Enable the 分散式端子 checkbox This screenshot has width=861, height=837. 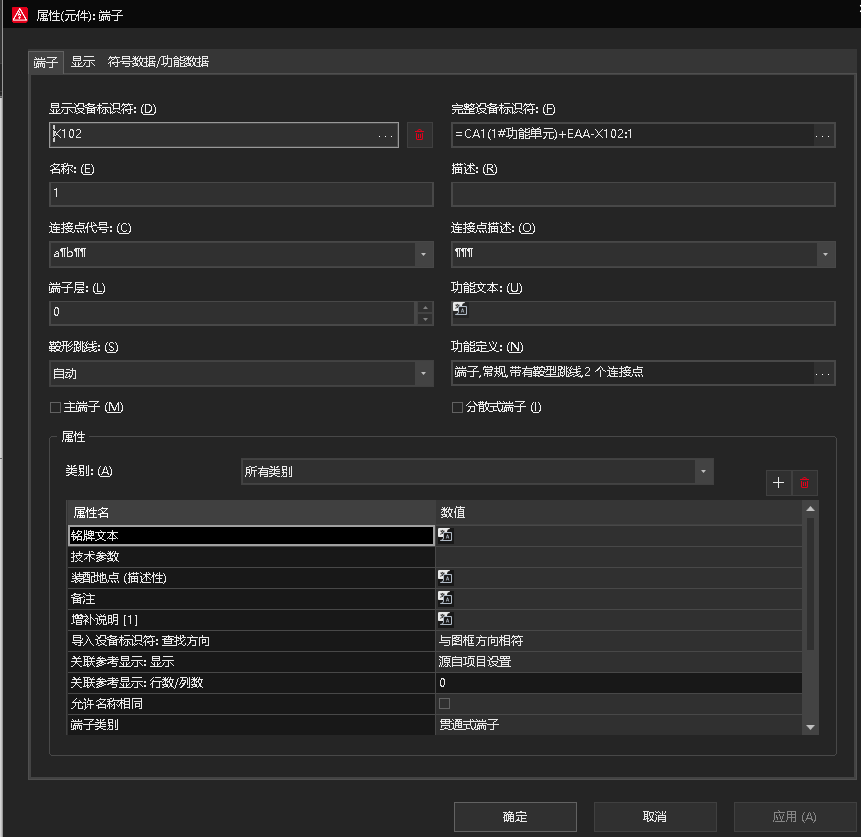pyautogui.click(x=457, y=407)
